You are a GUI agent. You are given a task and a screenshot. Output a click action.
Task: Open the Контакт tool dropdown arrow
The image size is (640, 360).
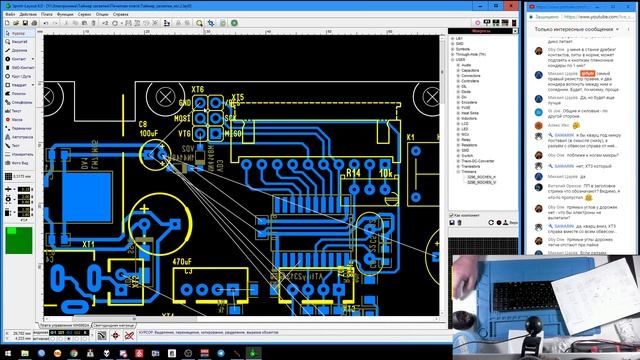coord(33,59)
